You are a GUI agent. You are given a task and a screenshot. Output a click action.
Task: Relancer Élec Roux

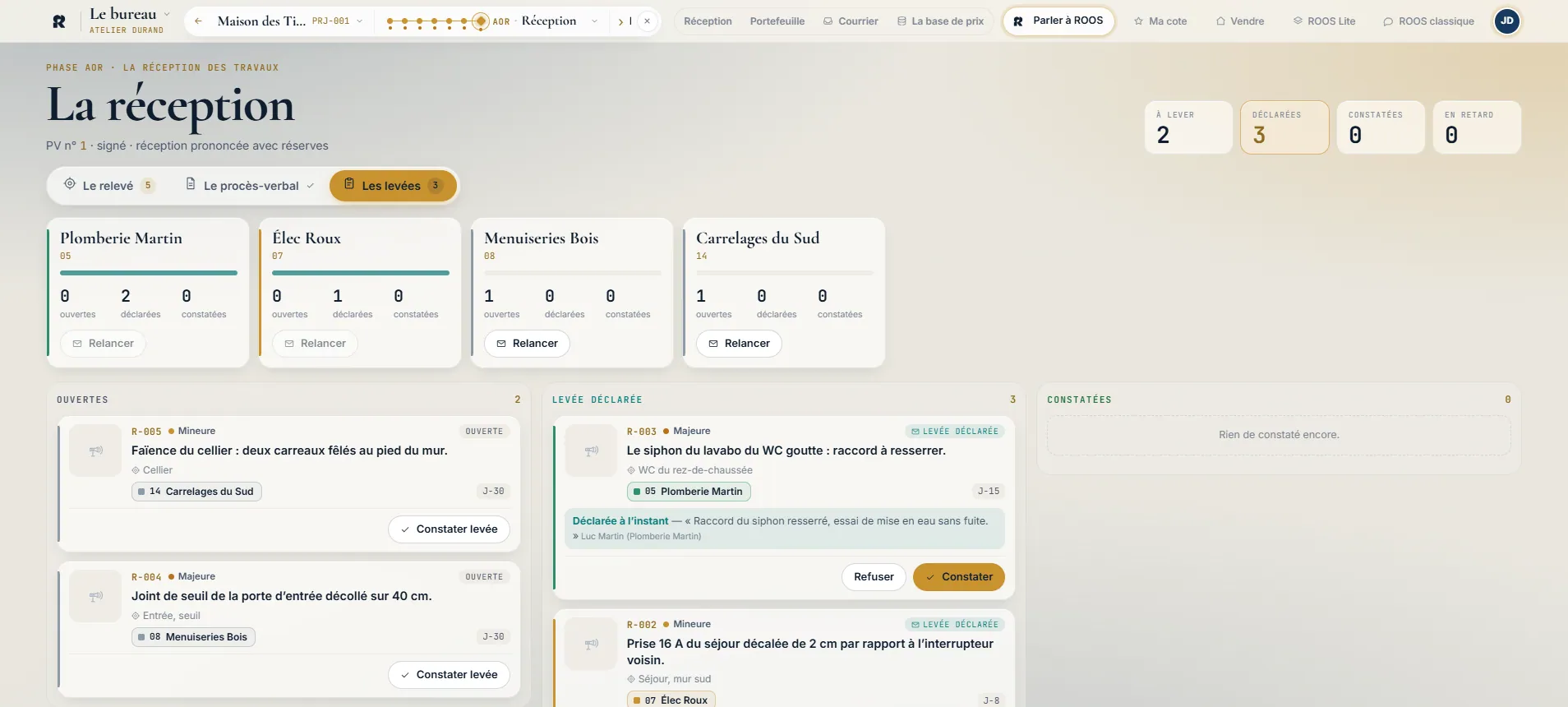coord(315,344)
